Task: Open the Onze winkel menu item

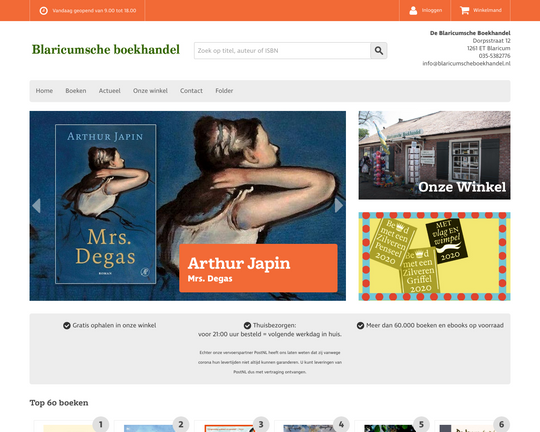Action: coord(150,91)
